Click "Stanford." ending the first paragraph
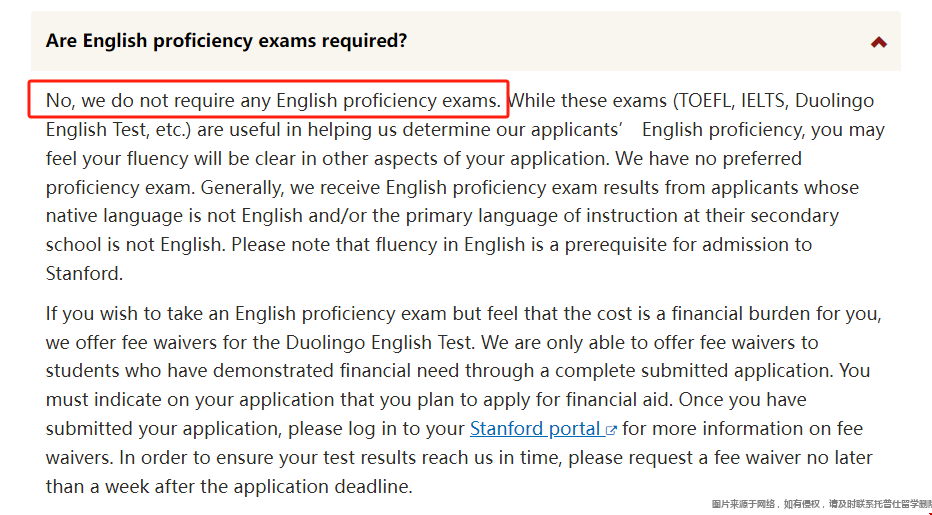The height and width of the screenshot is (515, 932). click(x=84, y=274)
